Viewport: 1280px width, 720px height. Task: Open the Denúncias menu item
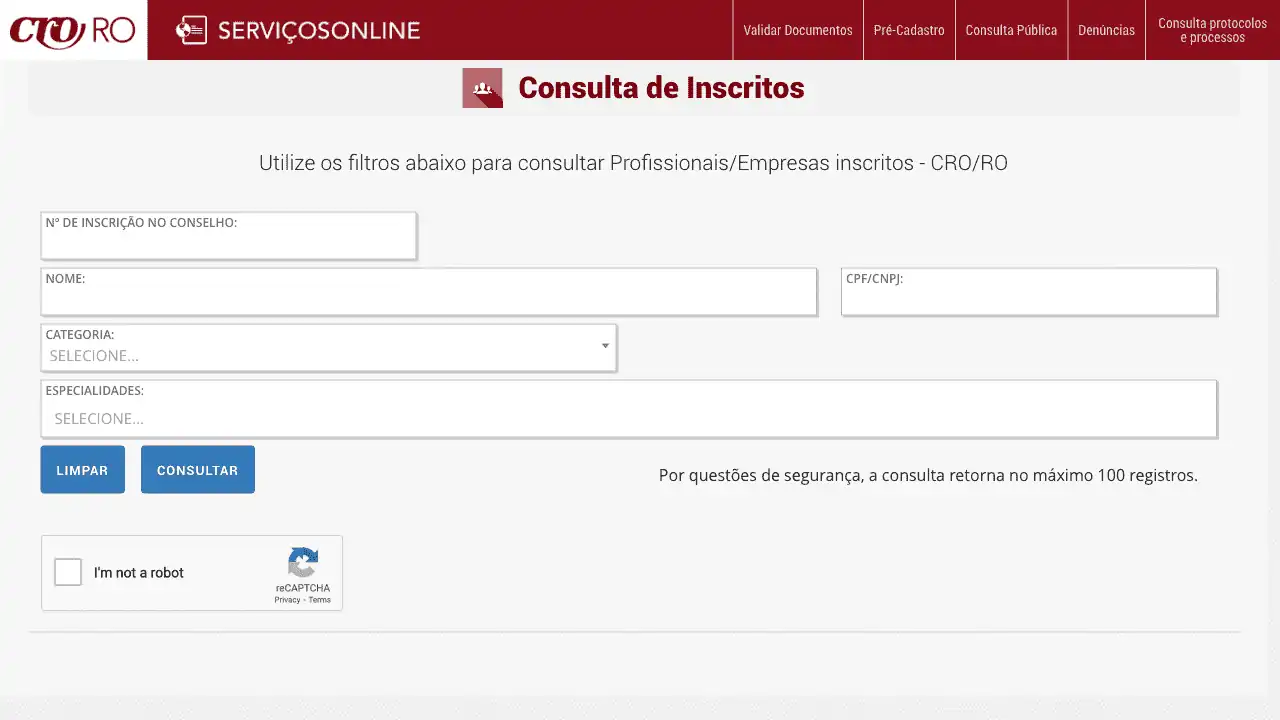tap(1106, 30)
